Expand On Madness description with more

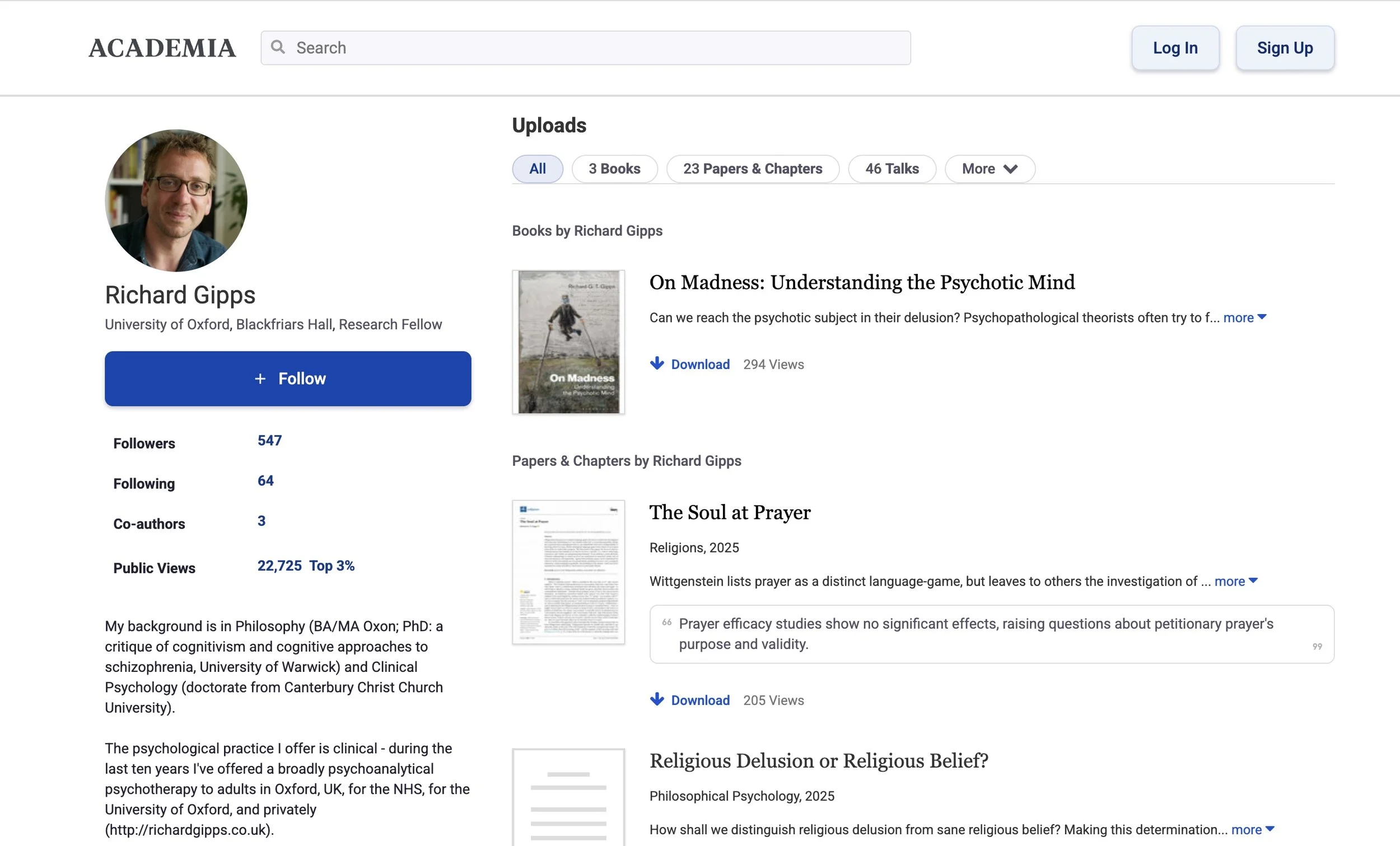[x=1244, y=317]
